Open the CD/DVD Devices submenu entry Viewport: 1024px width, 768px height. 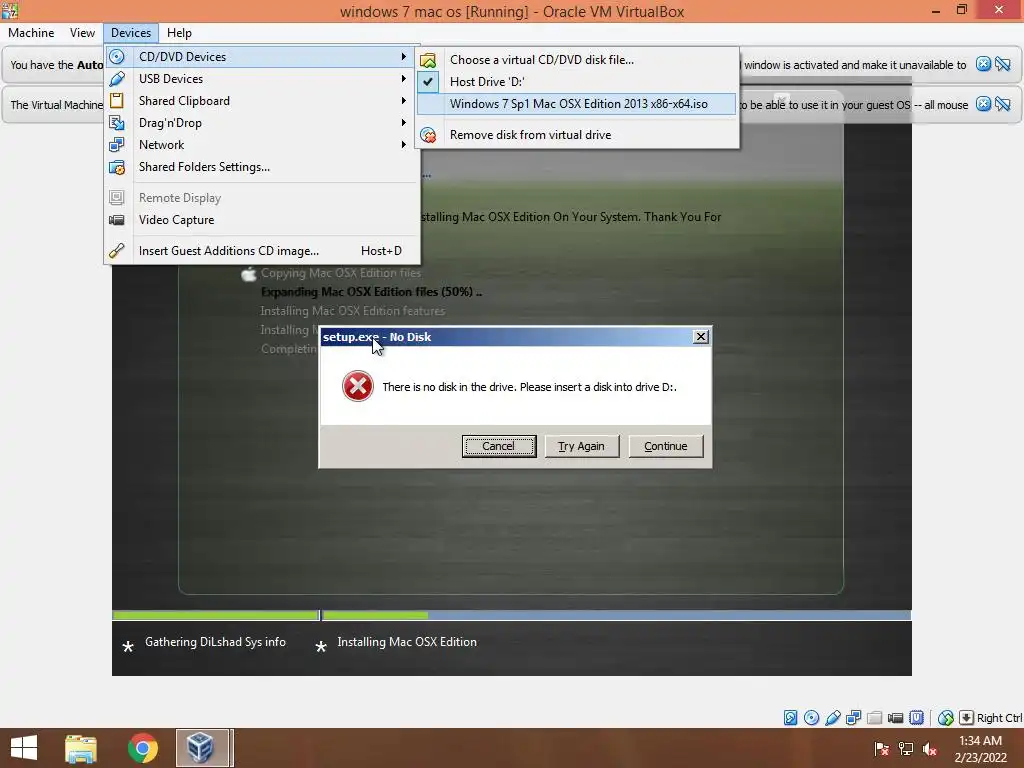(x=261, y=57)
